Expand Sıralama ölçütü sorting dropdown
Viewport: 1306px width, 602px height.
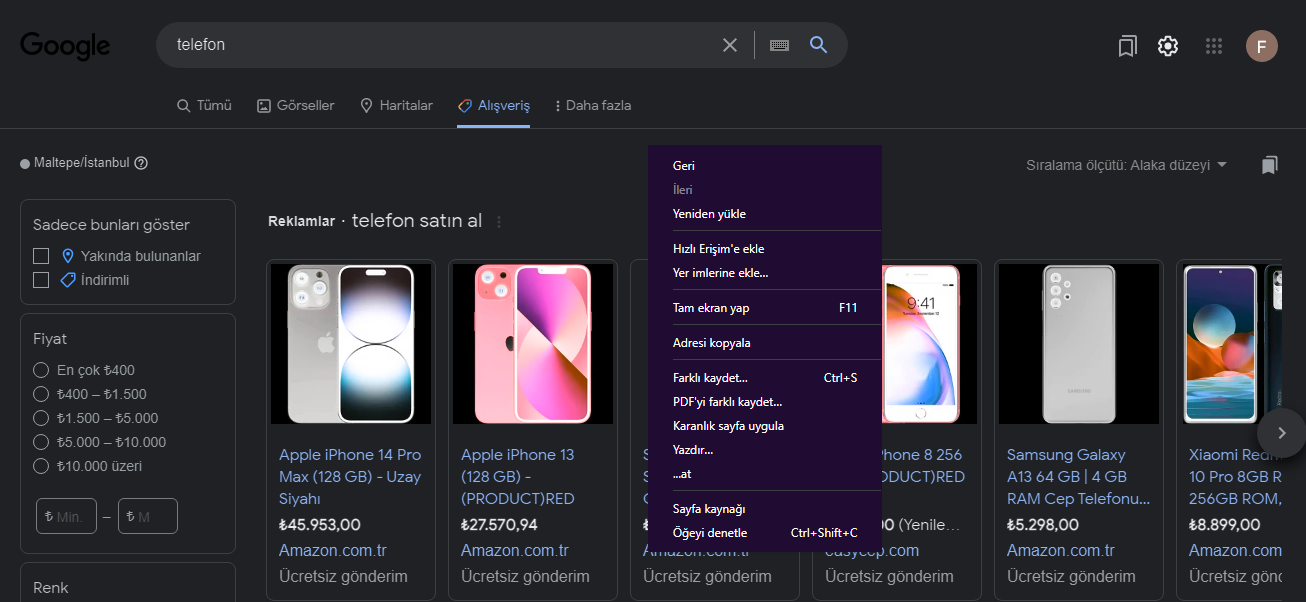(1126, 165)
